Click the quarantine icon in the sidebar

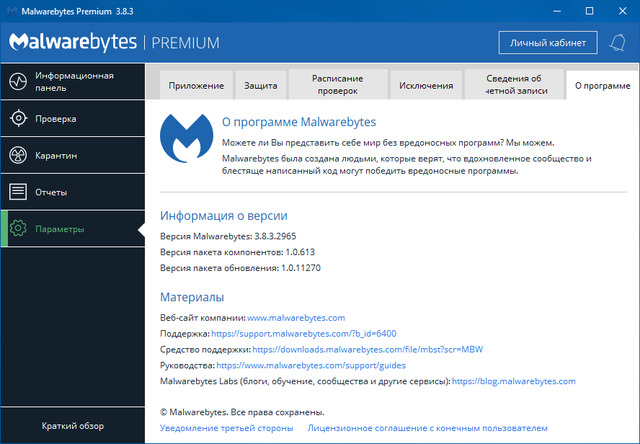click(x=17, y=156)
